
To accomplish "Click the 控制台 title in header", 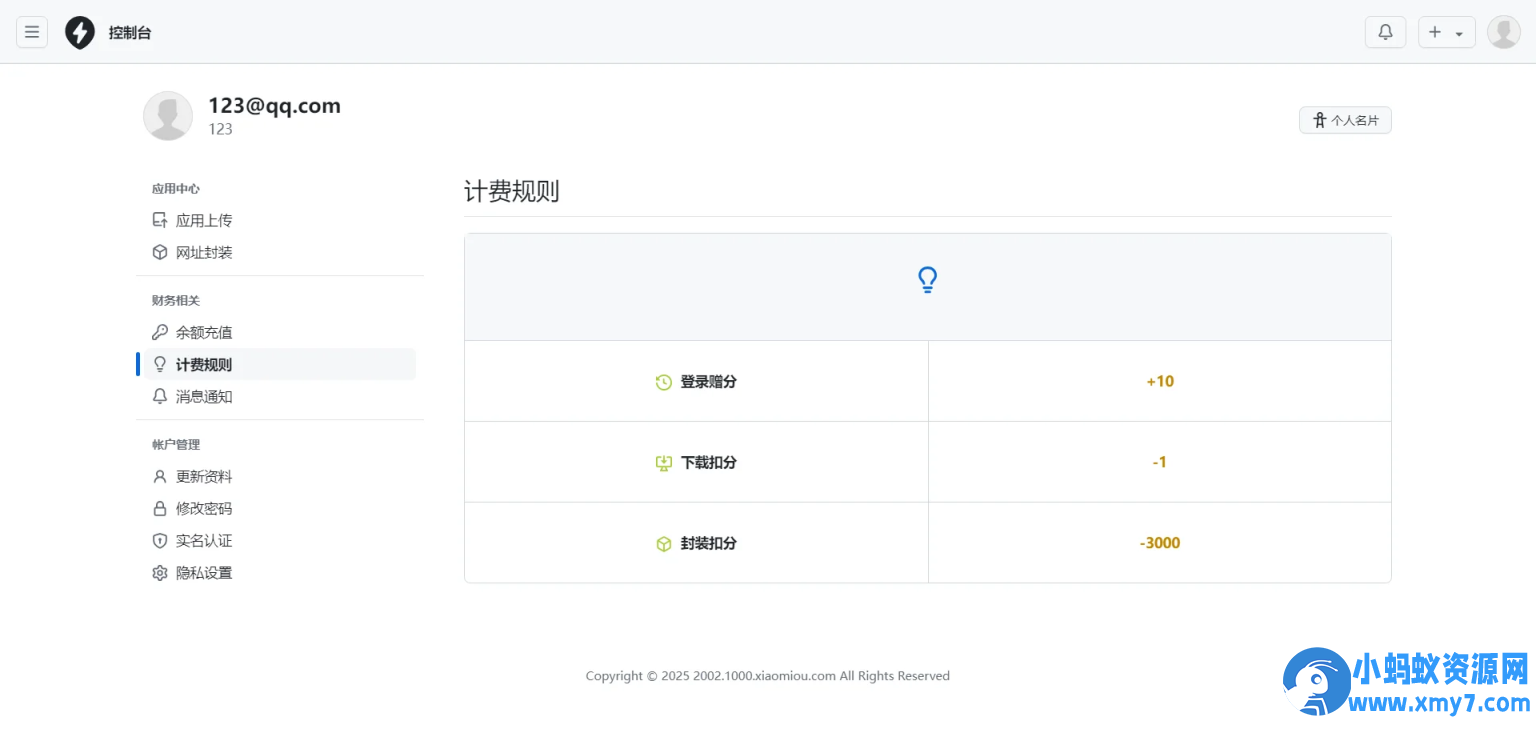I will tap(130, 32).
